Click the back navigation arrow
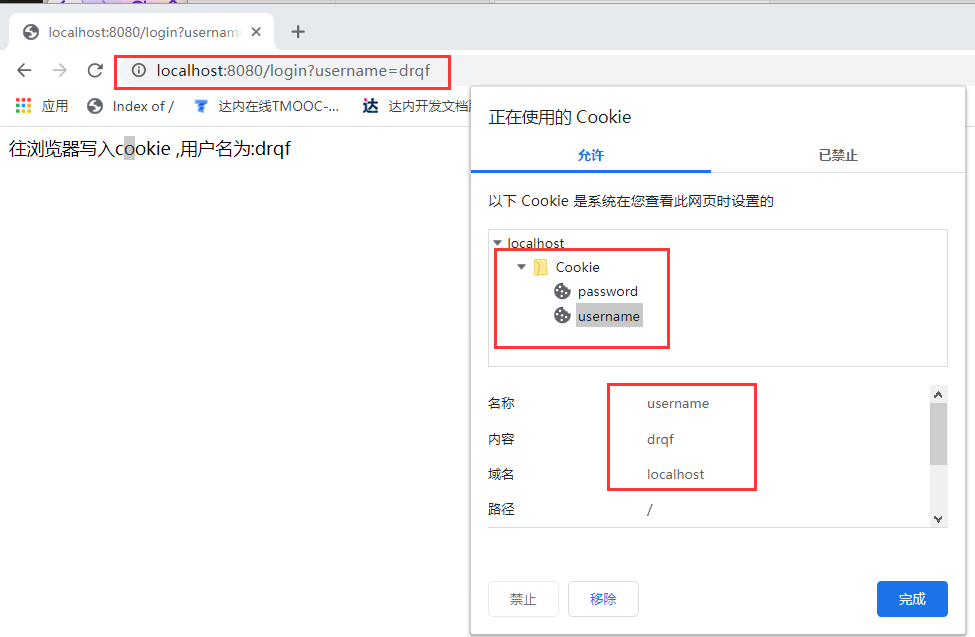The image size is (975, 637). 24,70
